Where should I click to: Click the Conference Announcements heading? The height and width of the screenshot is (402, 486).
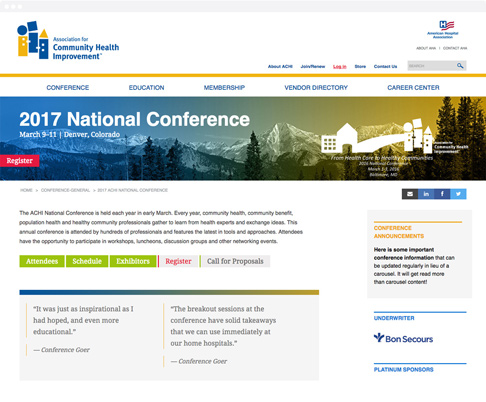pyautogui.click(x=399, y=232)
